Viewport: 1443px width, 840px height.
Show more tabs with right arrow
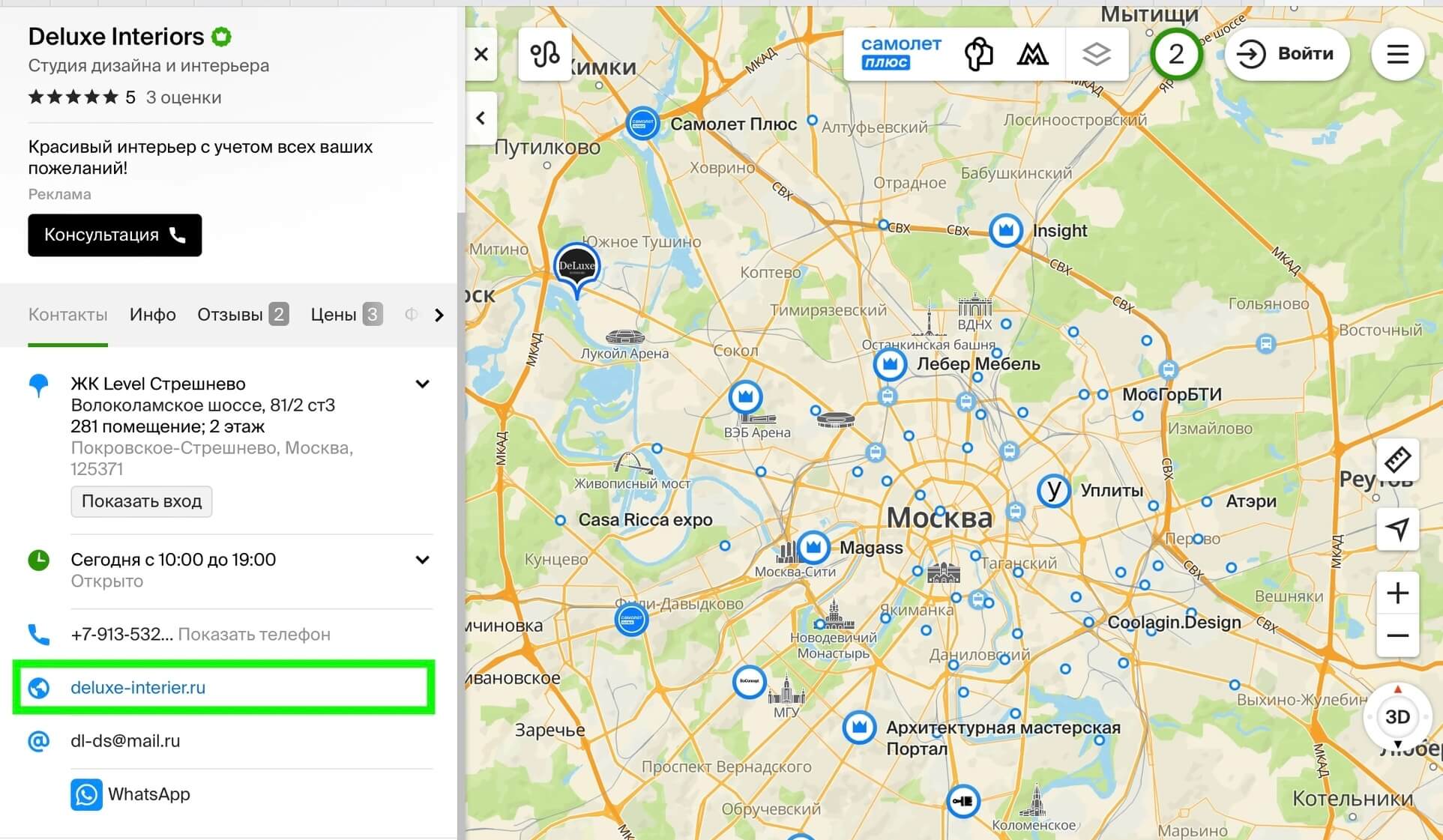pyautogui.click(x=439, y=315)
